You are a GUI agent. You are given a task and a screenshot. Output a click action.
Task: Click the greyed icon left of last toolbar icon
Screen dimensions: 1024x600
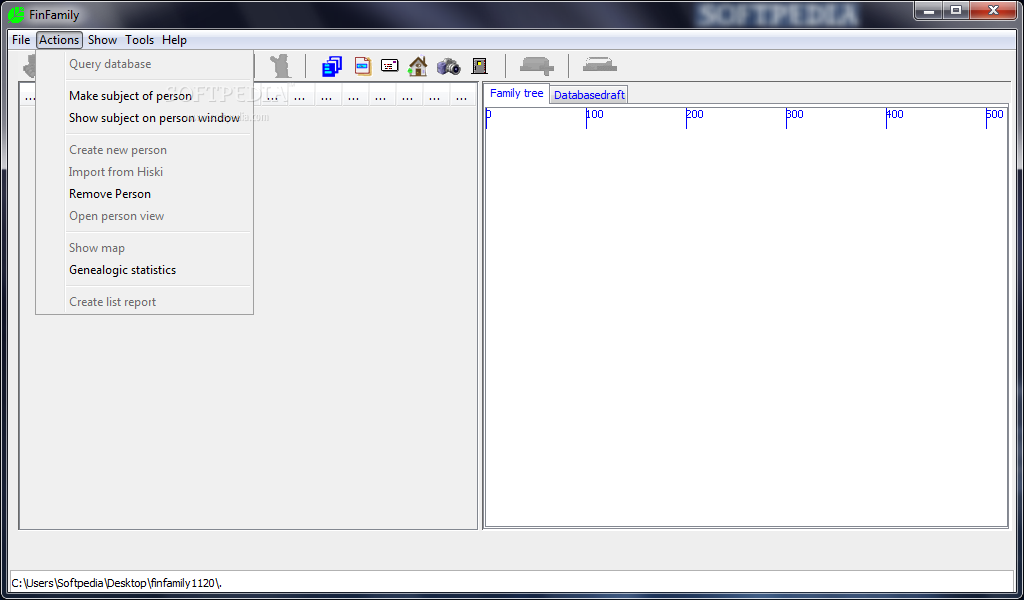click(537, 65)
